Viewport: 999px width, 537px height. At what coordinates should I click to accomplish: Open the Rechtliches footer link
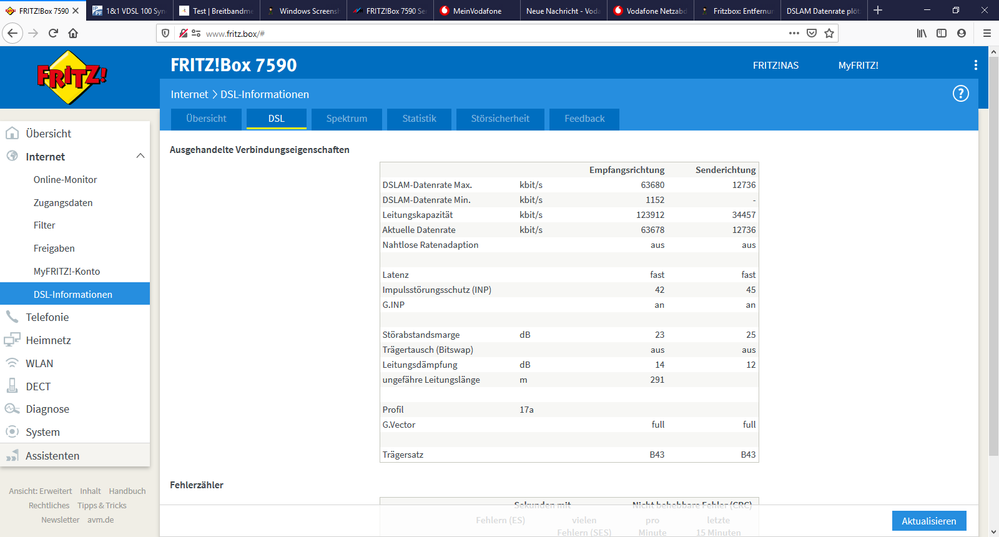point(49,505)
